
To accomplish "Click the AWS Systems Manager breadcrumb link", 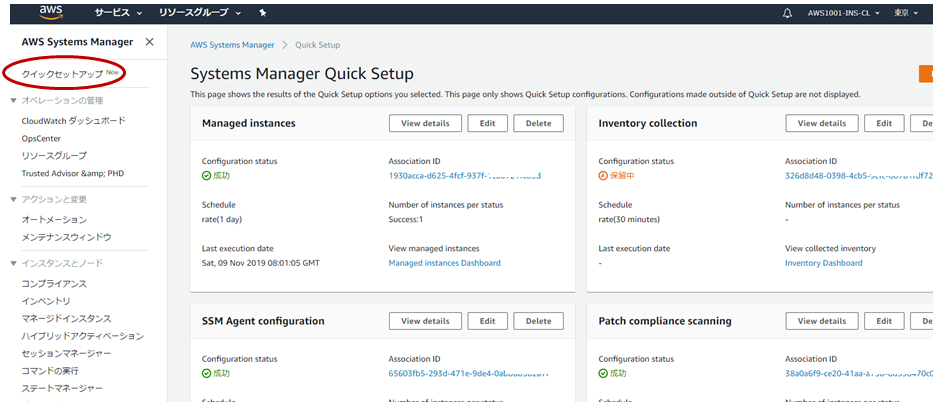I will pyautogui.click(x=232, y=45).
